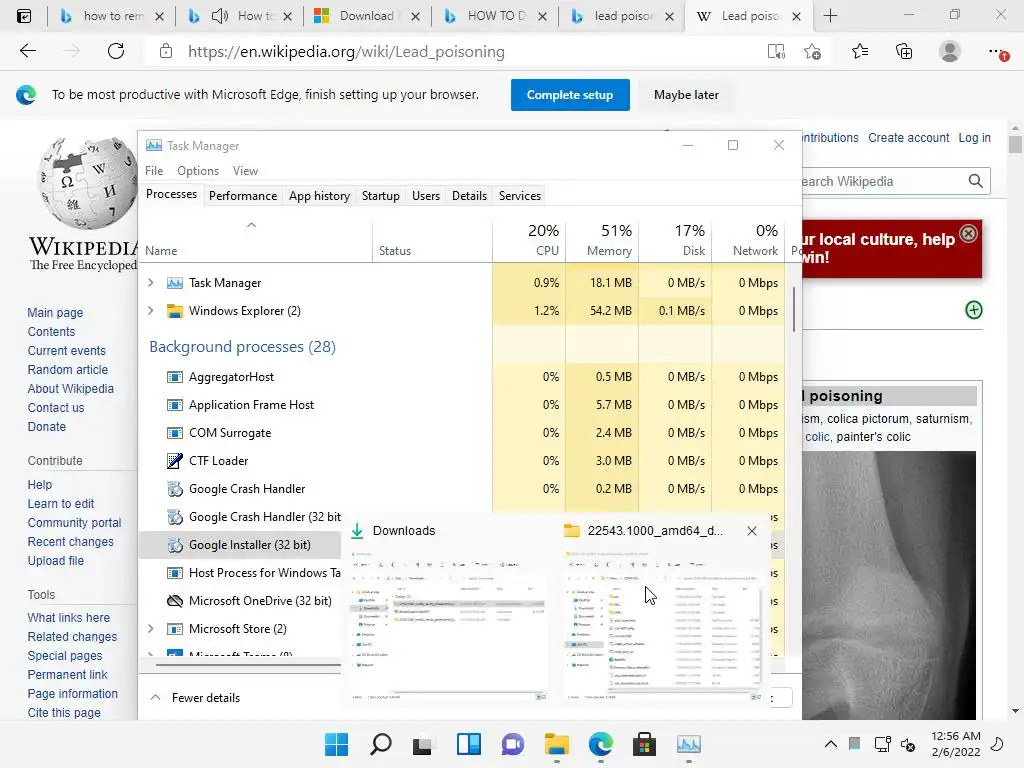Viewport: 1024px width, 768px height.
Task: Open a new browser tab
Action: 830,16
